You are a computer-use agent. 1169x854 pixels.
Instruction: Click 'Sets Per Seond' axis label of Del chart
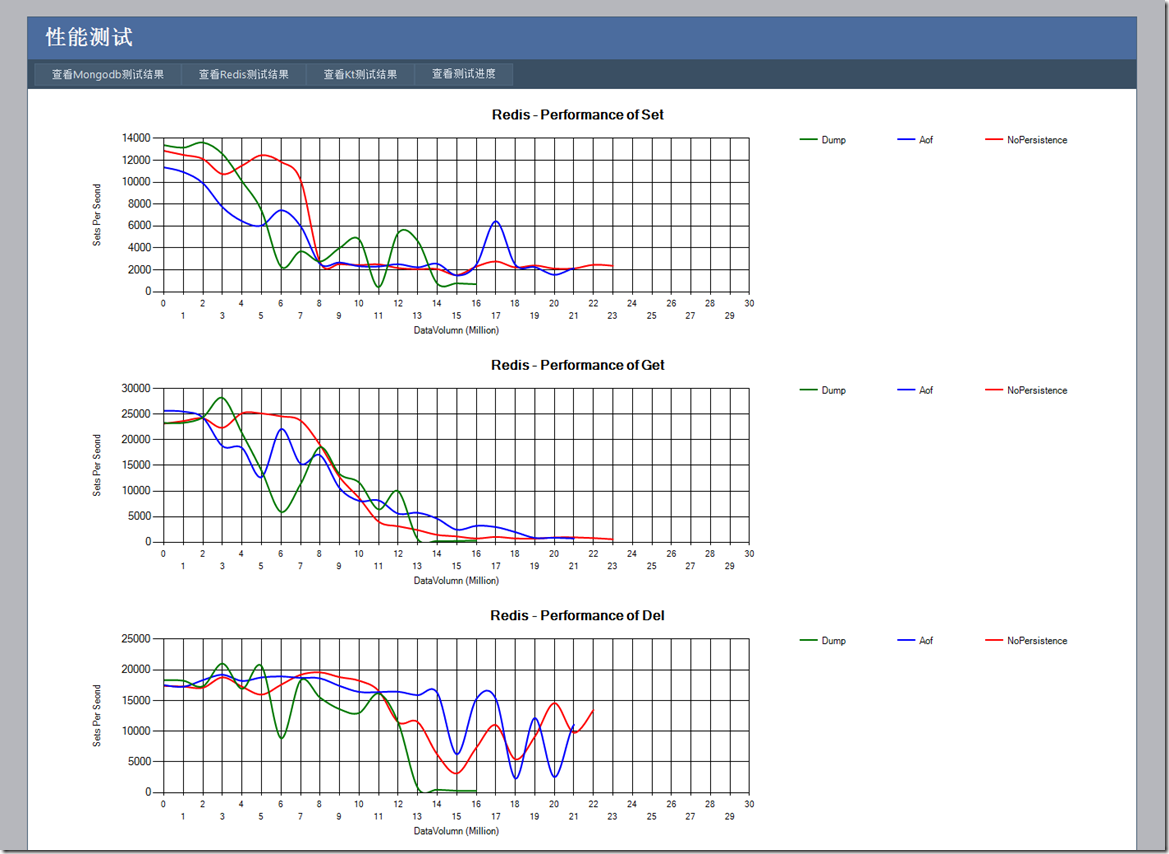point(97,716)
